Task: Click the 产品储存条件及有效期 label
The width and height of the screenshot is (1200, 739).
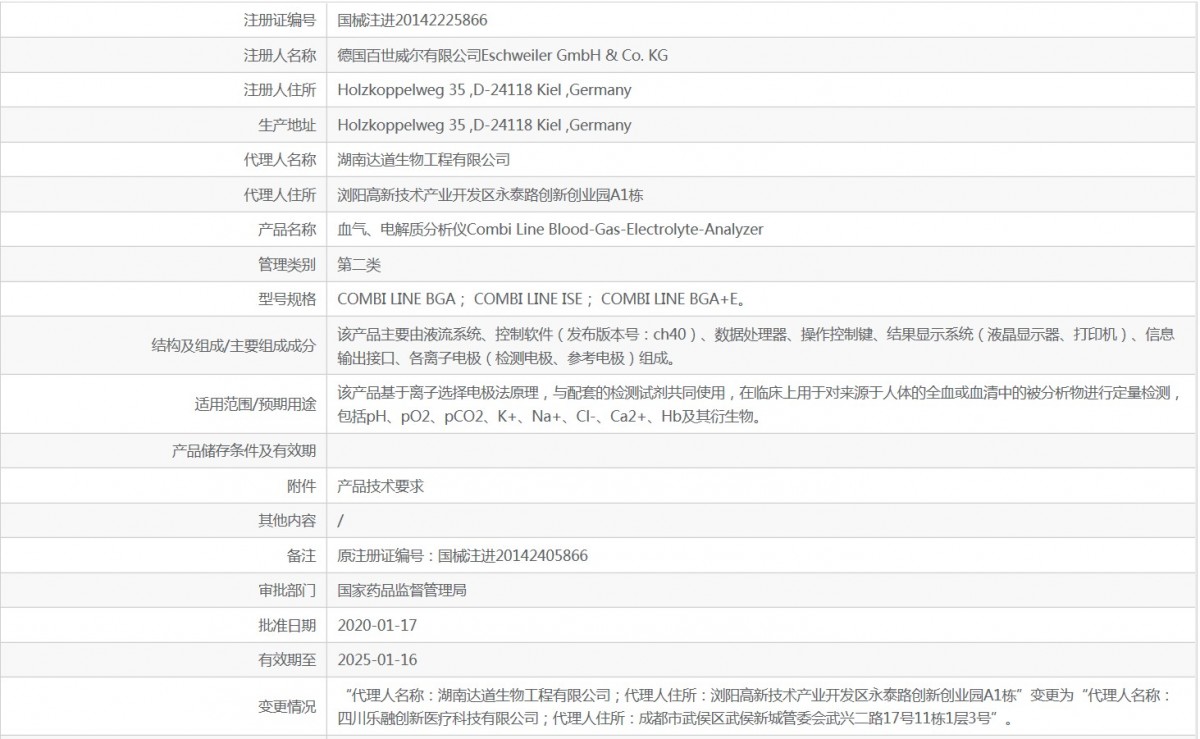Action: [x=244, y=451]
